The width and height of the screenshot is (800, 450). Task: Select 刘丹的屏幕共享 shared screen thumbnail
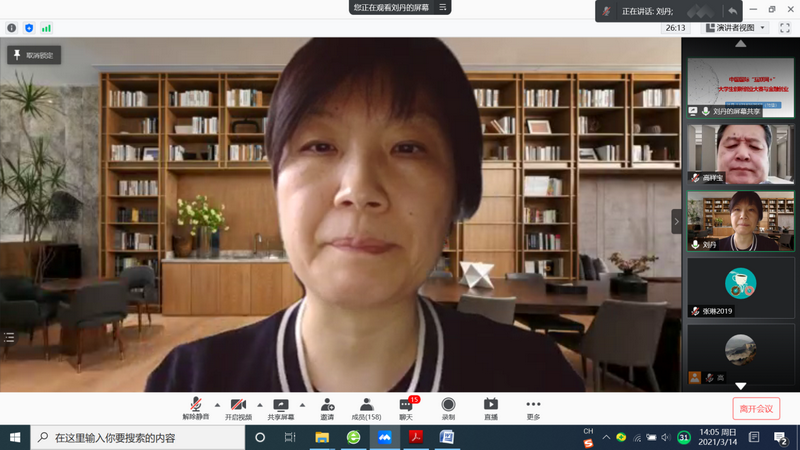click(740, 87)
